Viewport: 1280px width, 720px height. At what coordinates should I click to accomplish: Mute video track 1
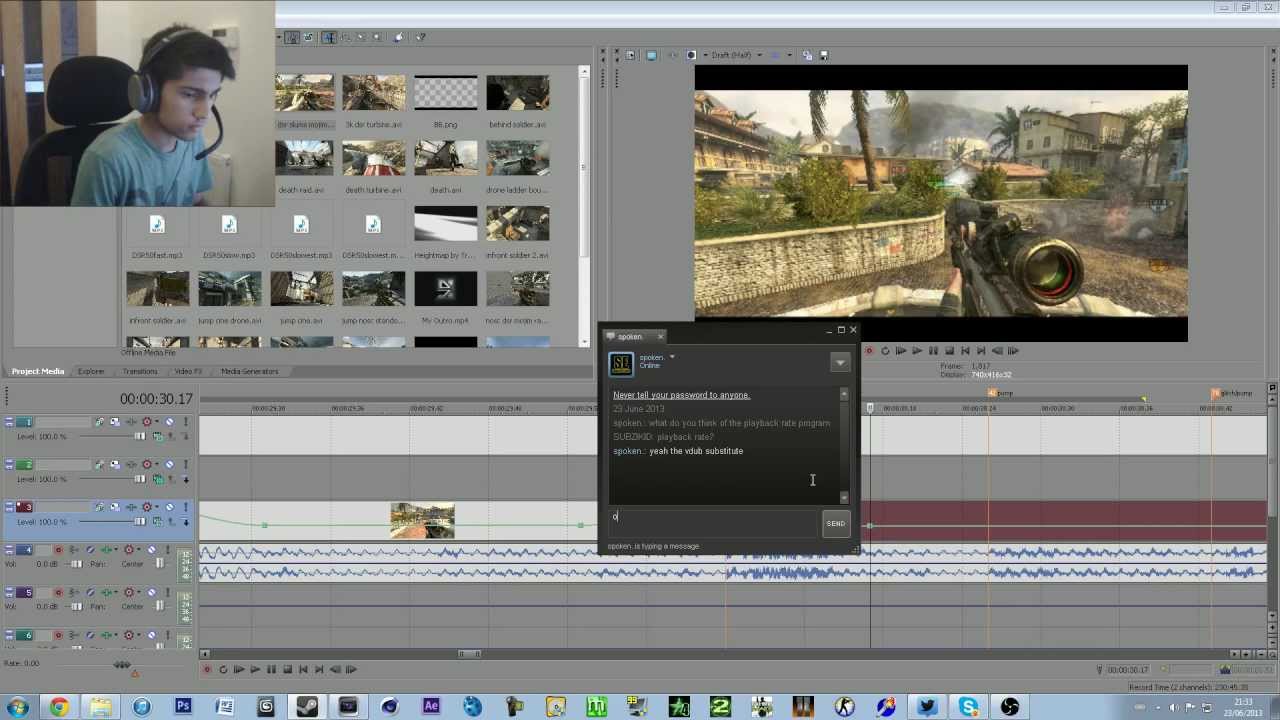169,422
